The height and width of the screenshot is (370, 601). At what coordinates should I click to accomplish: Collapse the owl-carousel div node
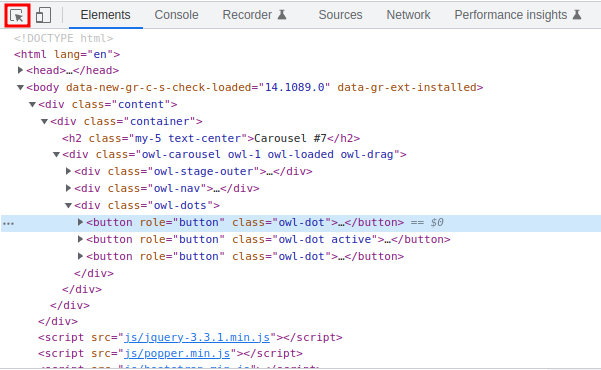56,155
